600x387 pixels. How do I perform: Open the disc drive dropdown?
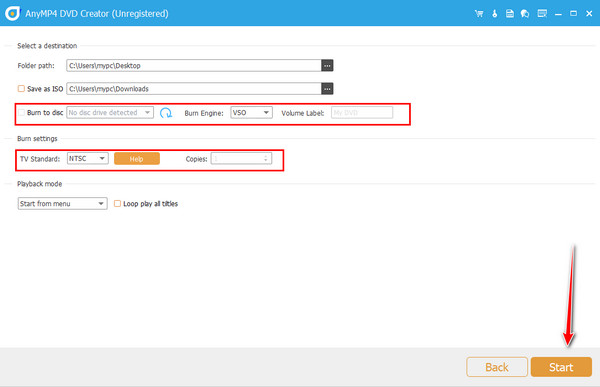click(110, 113)
